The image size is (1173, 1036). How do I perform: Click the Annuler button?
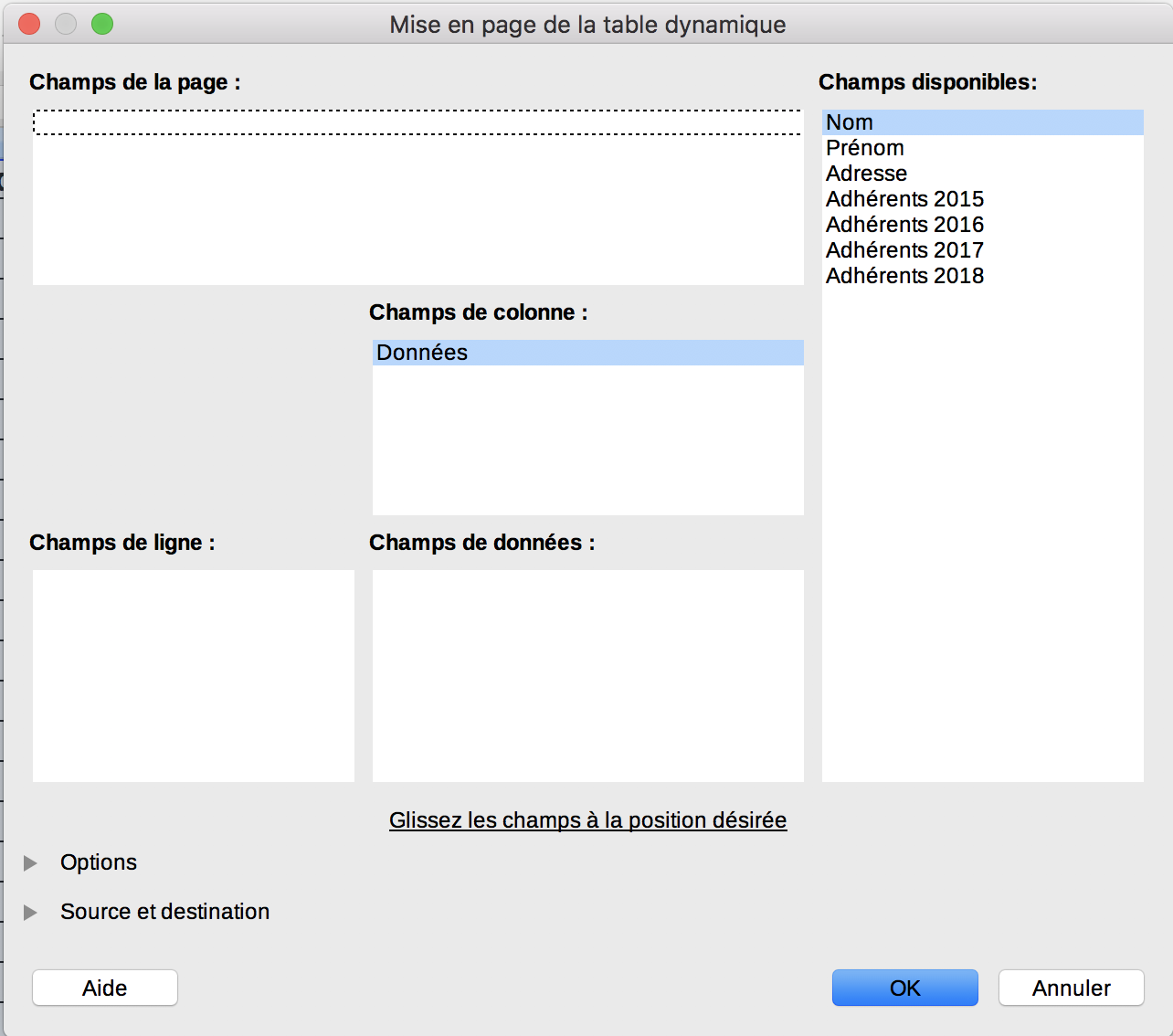(1071, 988)
